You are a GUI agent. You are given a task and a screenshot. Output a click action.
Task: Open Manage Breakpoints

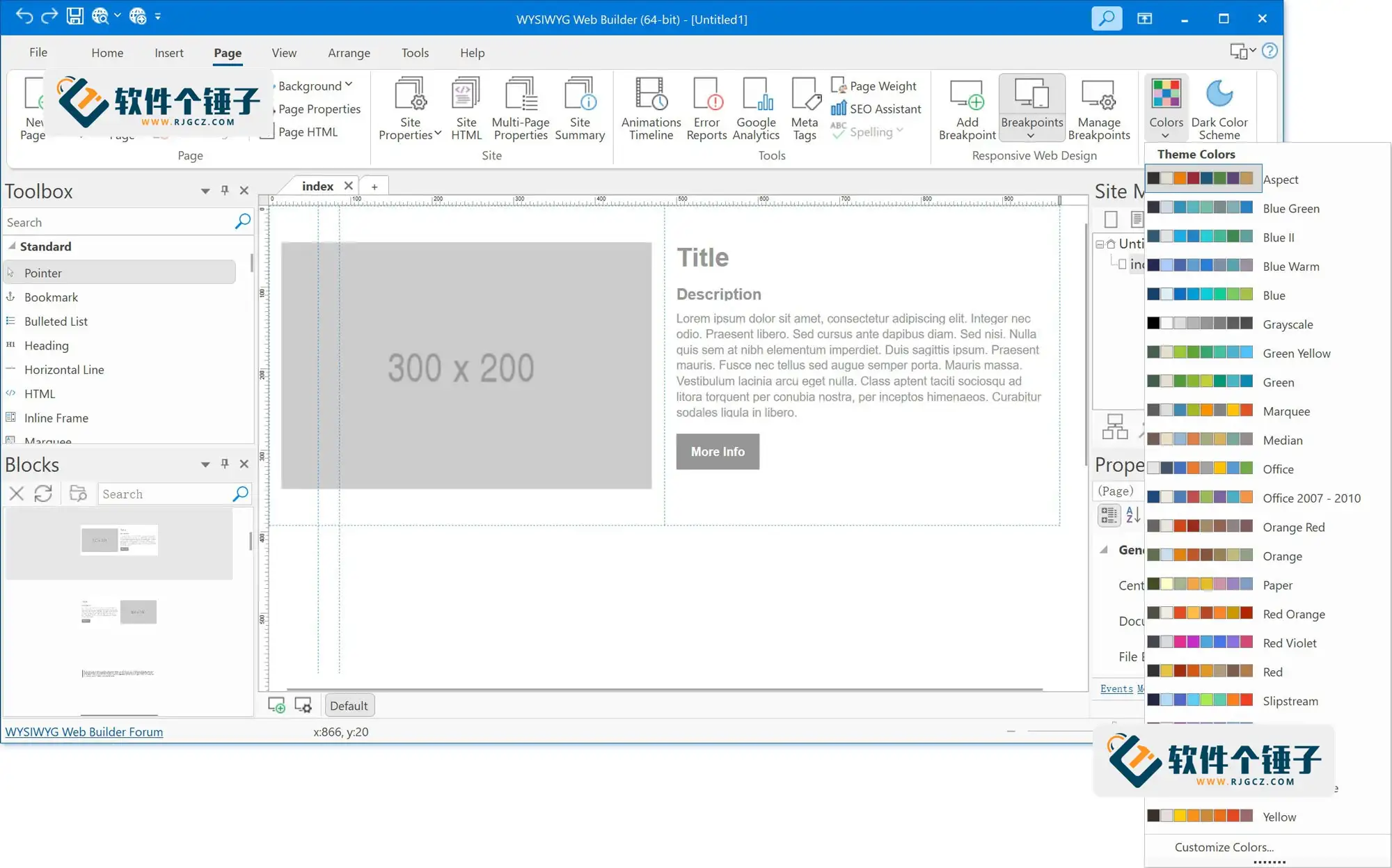click(x=1099, y=109)
